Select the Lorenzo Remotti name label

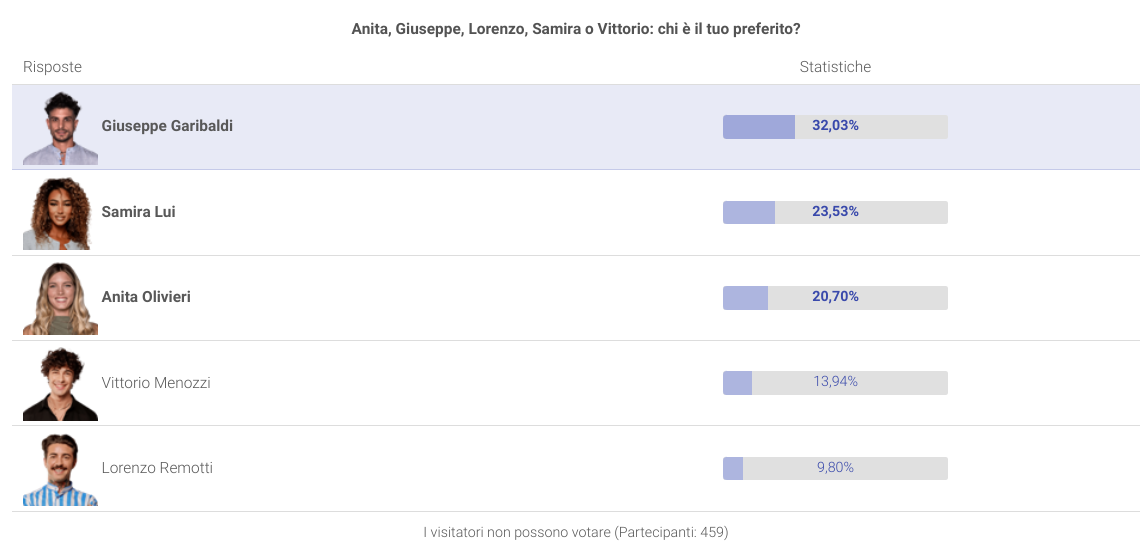click(x=157, y=467)
